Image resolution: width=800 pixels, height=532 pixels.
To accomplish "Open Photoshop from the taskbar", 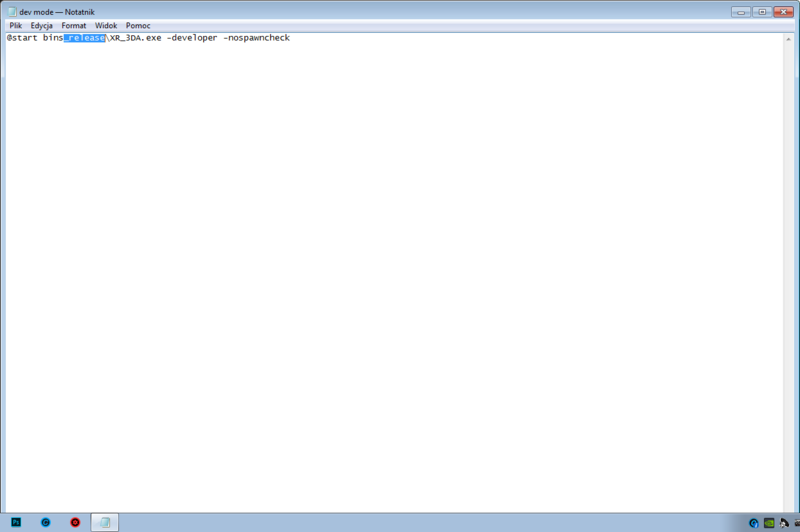I will (x=16, y=522).
